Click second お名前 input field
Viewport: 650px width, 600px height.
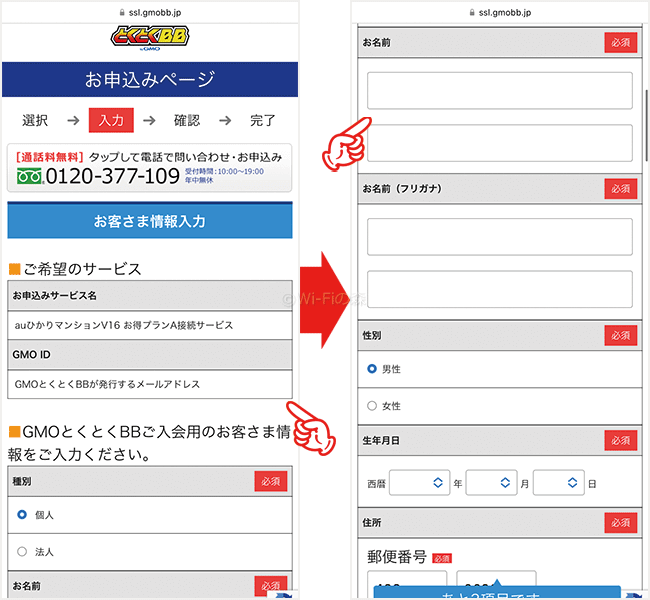pyautogui.click(x=500, y=143)
